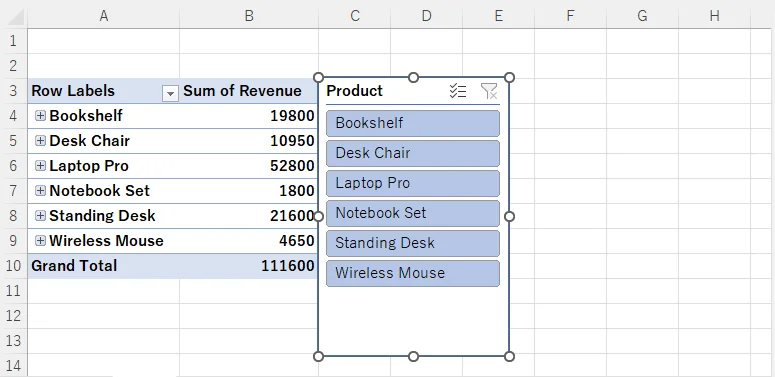
Task: Click the Notebook Set row label text
Action: pyautogui.click(x=99, y=191)
